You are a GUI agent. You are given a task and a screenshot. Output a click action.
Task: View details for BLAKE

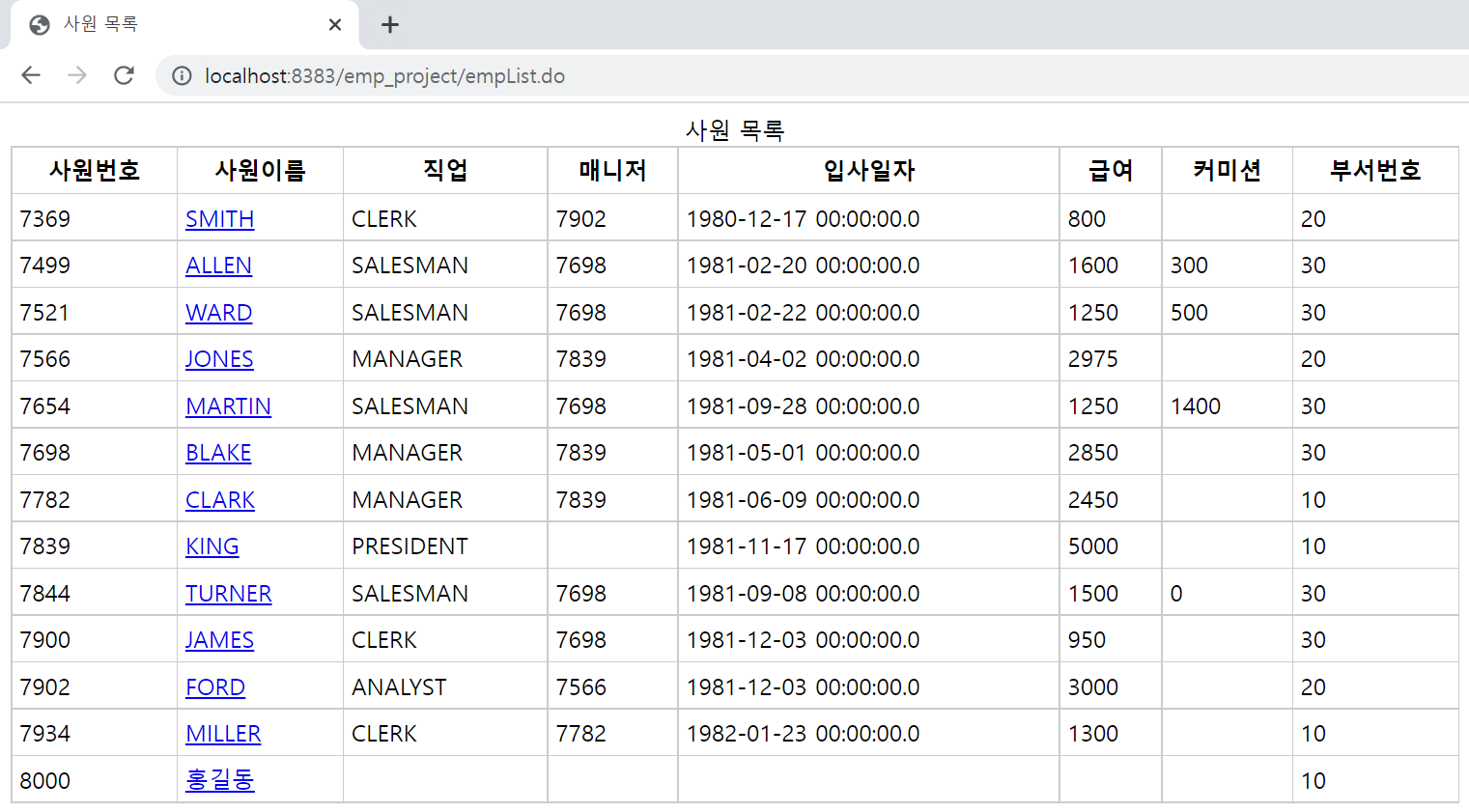point(218,452)
